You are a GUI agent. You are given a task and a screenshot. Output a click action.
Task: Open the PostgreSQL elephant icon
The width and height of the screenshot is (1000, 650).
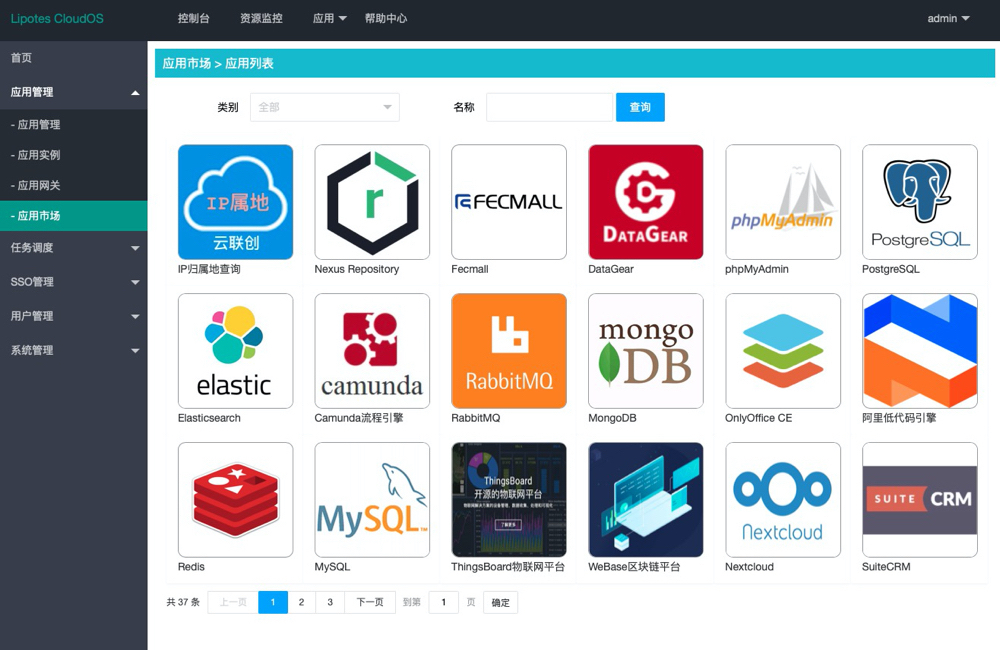[920, 202]
